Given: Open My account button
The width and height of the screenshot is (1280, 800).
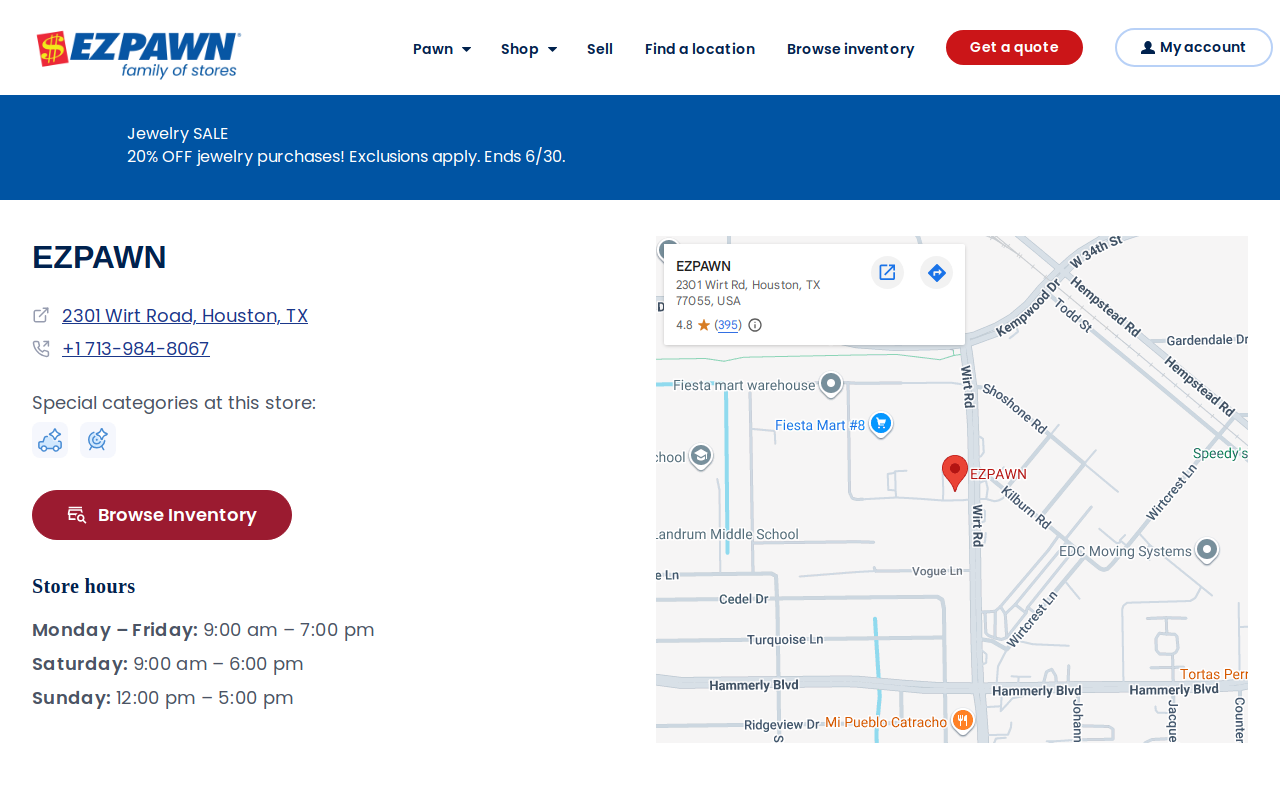Looking at the screenshot, I should pyautogui.click(x=1194, y=47).
